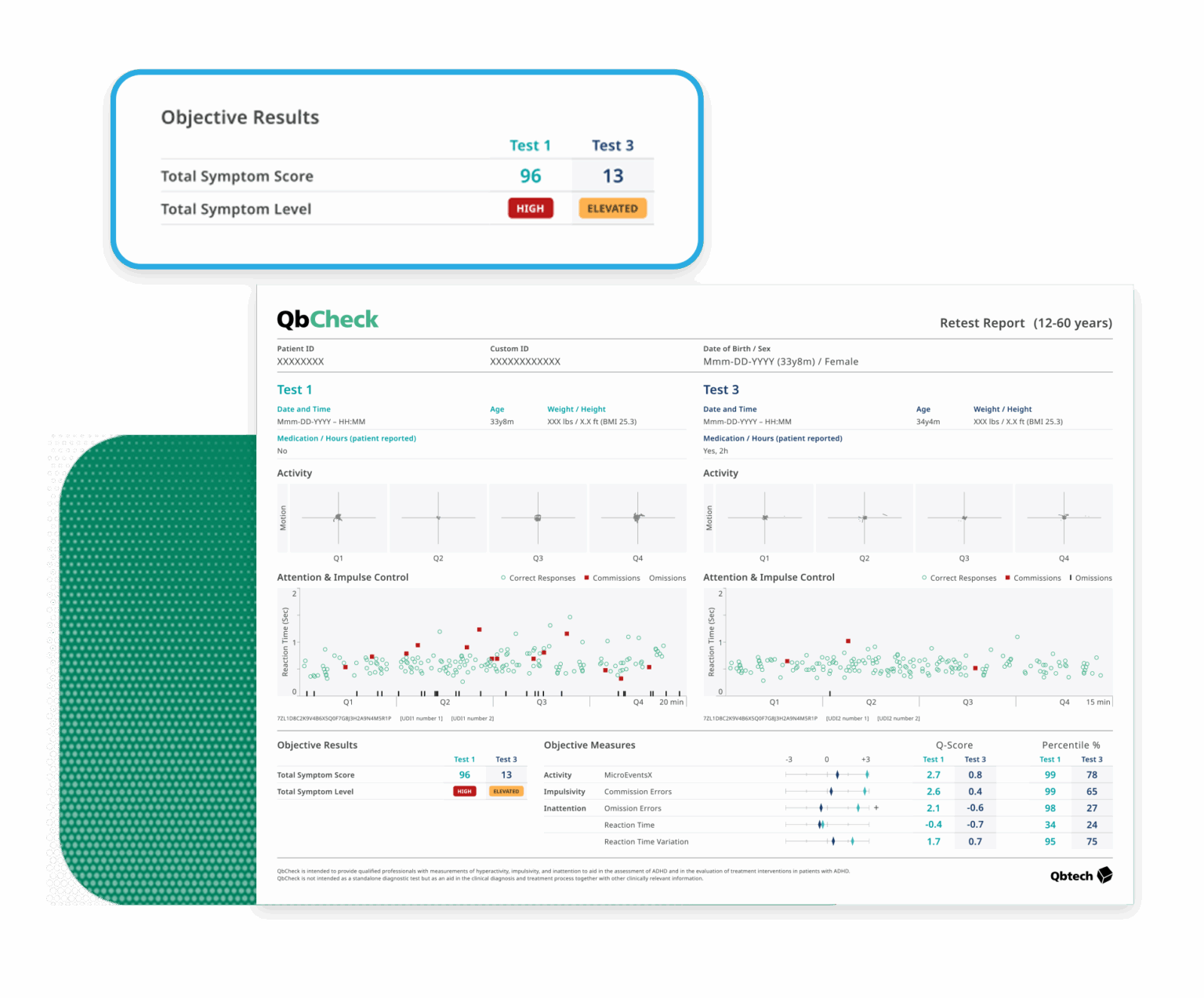The height and width of the screenshot is (998, 1204).
Task: Click the ELEVATED symptom level badge
Action: click(612, 208)
